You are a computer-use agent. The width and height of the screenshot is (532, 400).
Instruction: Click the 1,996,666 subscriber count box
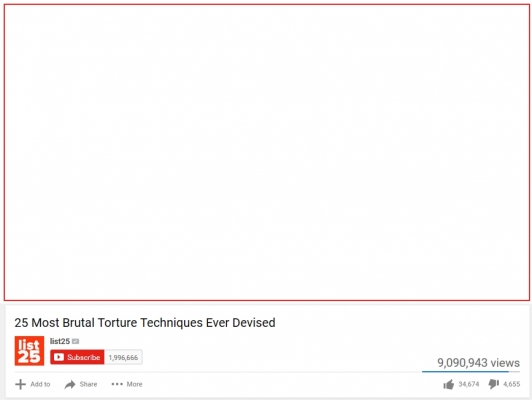point(123,357)
